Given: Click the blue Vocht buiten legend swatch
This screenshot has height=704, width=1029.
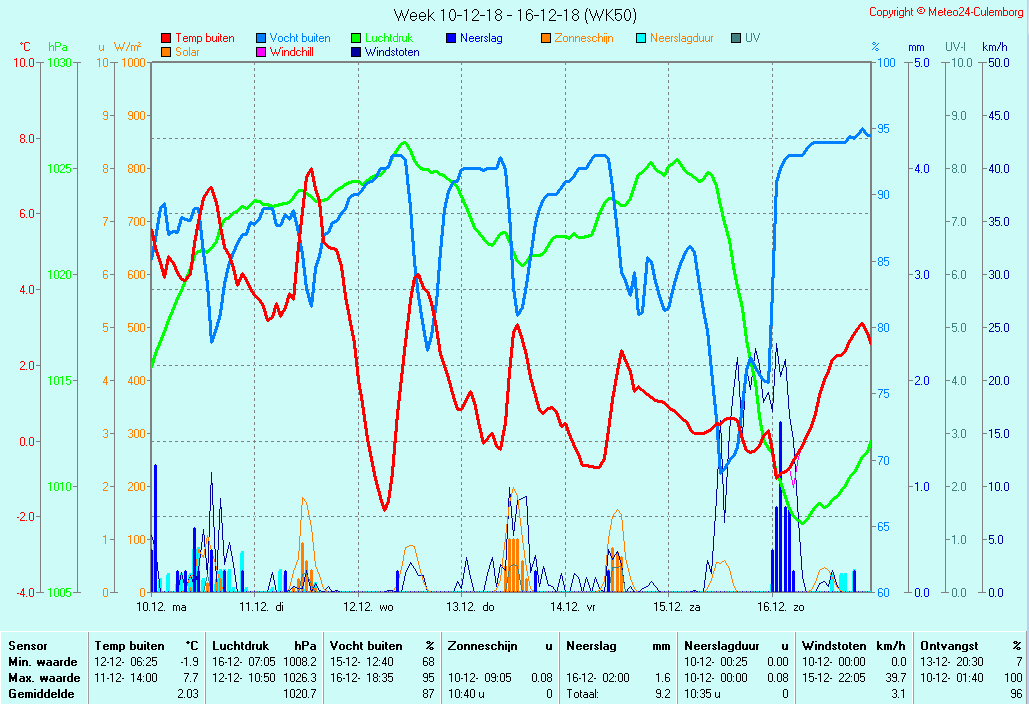Looking at the screenshot, I should [261, 39].
